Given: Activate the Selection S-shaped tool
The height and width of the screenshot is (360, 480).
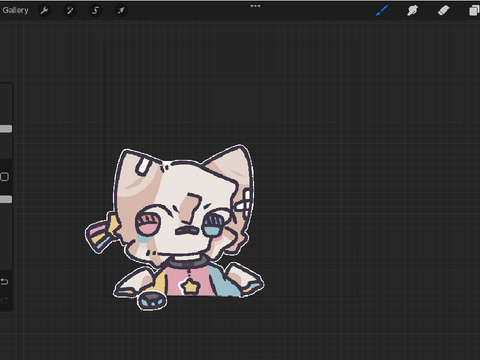Looking at the screenshot, I should click(95, 11).
